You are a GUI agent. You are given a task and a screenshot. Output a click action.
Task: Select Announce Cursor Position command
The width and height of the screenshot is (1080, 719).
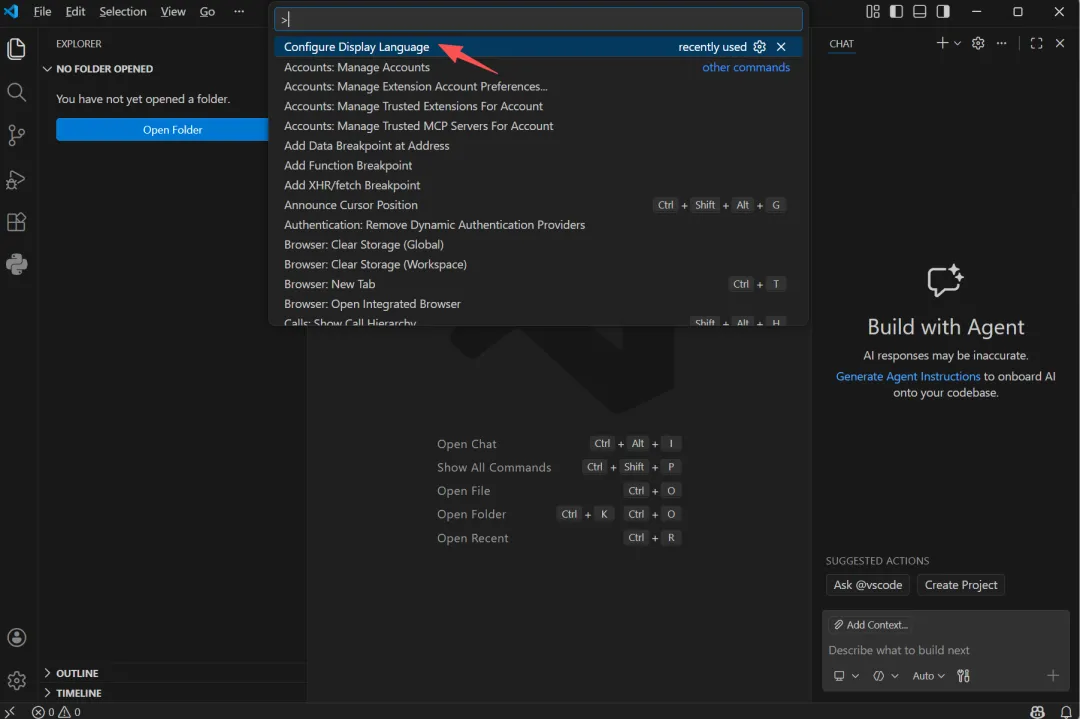coord(538,205)
